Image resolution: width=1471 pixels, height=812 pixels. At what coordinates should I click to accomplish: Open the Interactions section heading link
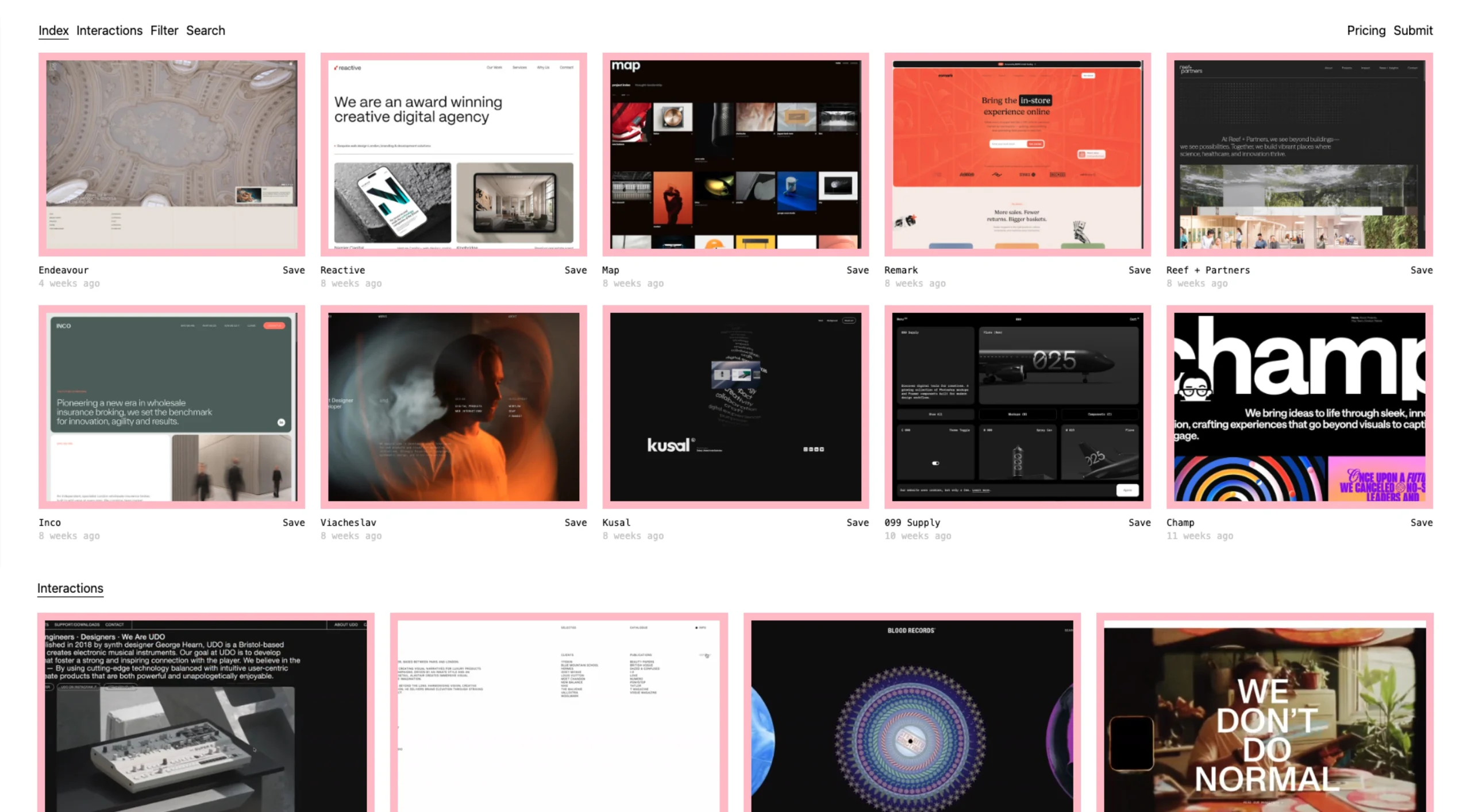tap(70, 588)
